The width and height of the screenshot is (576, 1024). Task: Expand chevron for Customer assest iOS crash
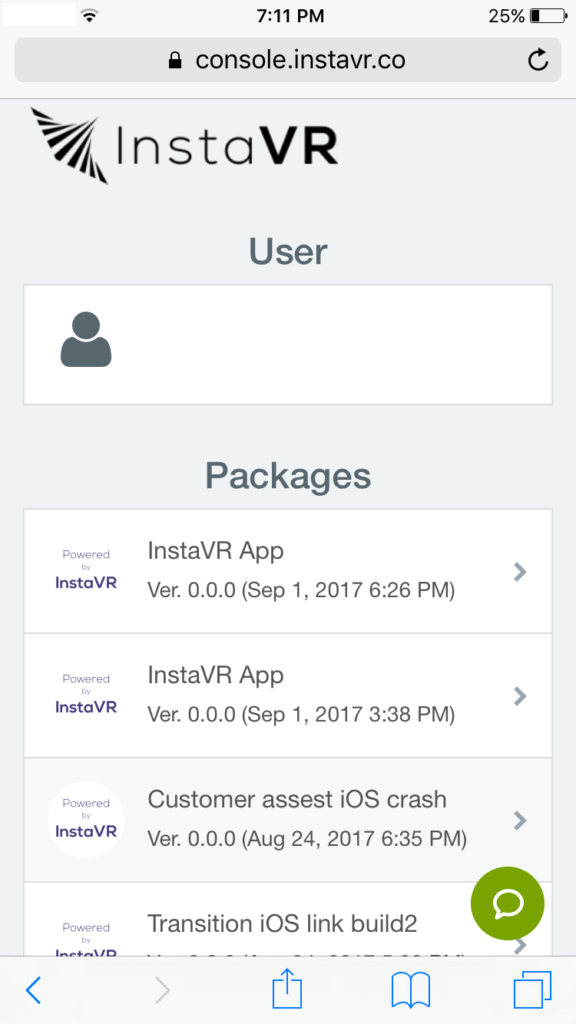click(x=520, y=820)
